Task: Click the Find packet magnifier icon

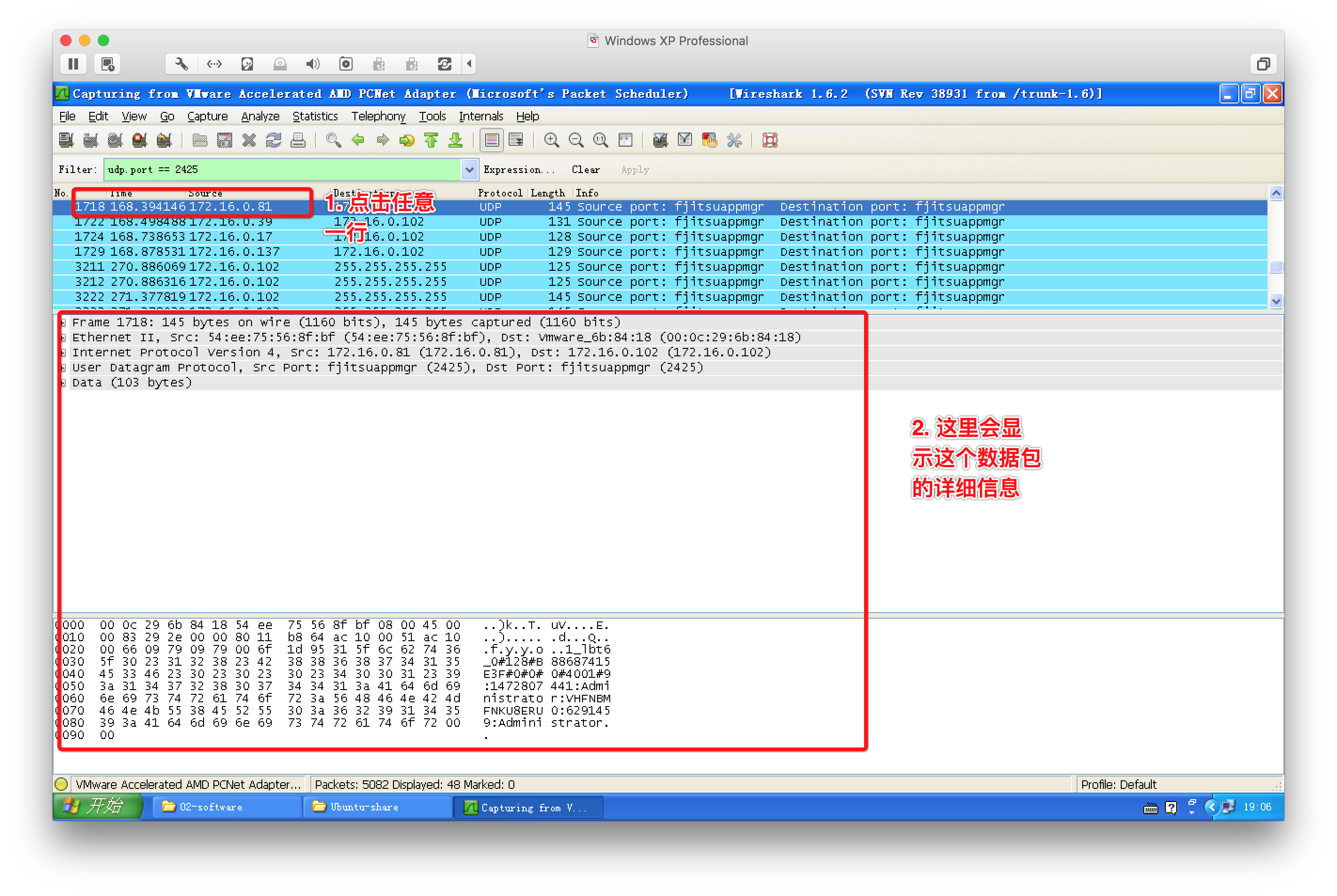Action: pos(333,141)
